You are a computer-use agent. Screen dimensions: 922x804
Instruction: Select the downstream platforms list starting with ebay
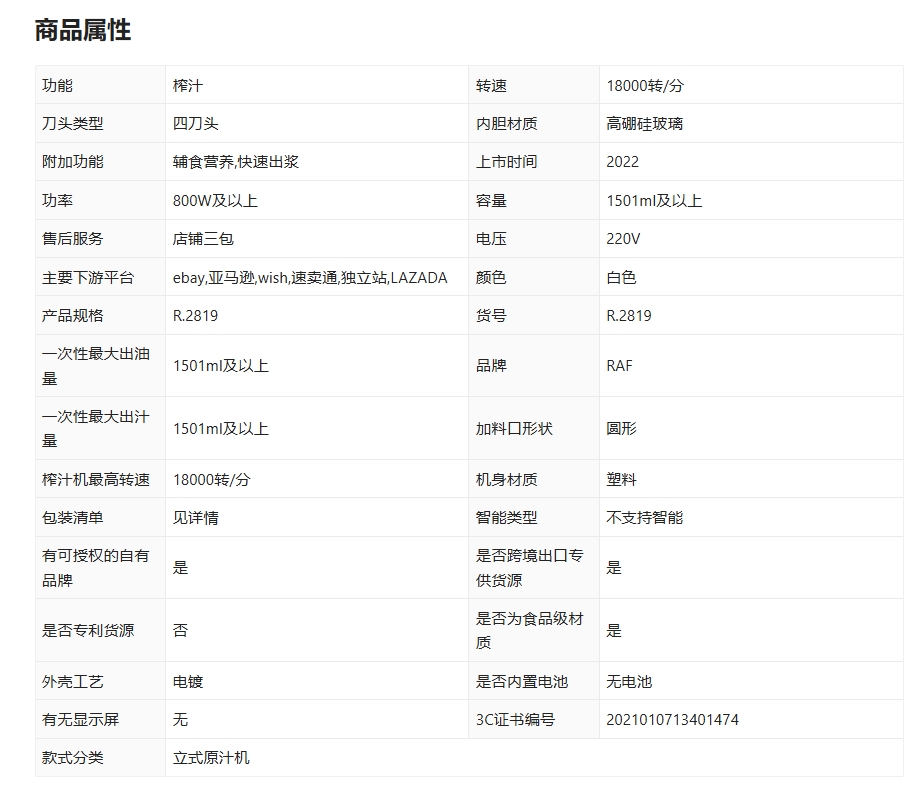click(310, 278)
